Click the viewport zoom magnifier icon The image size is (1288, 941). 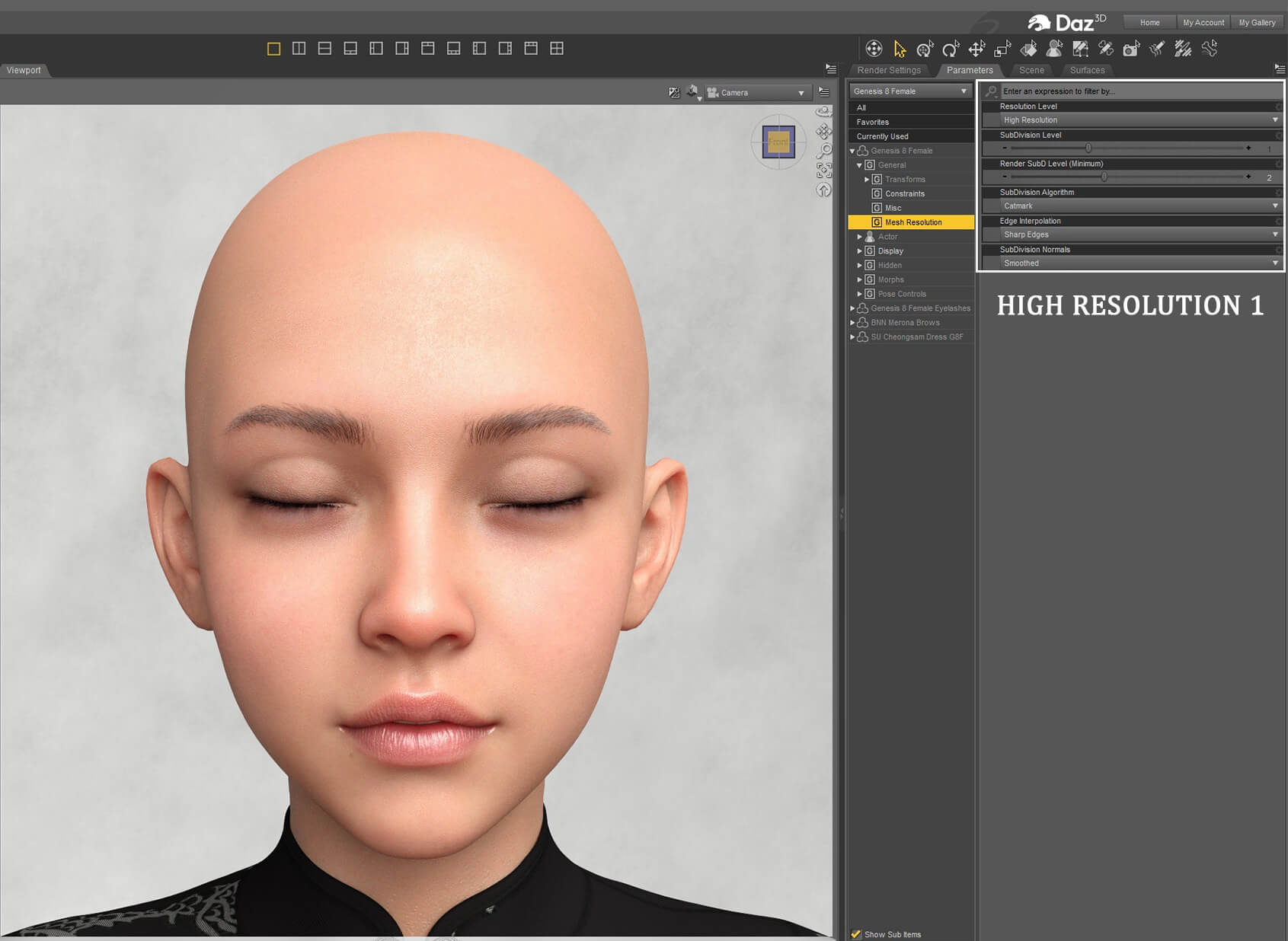point(823,151)
